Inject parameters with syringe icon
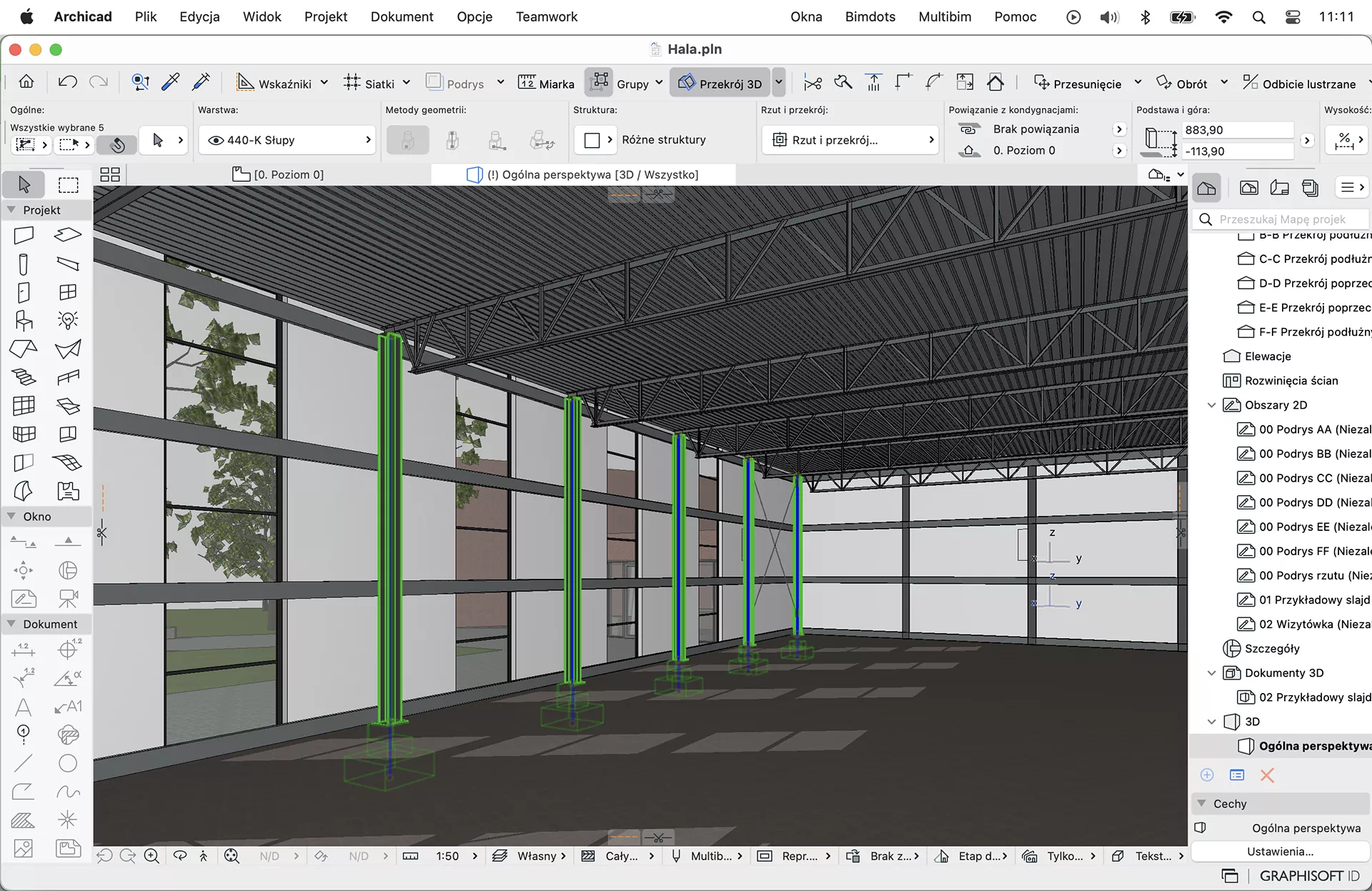This screenshot has height=891, width=1372. pos(202,82)
